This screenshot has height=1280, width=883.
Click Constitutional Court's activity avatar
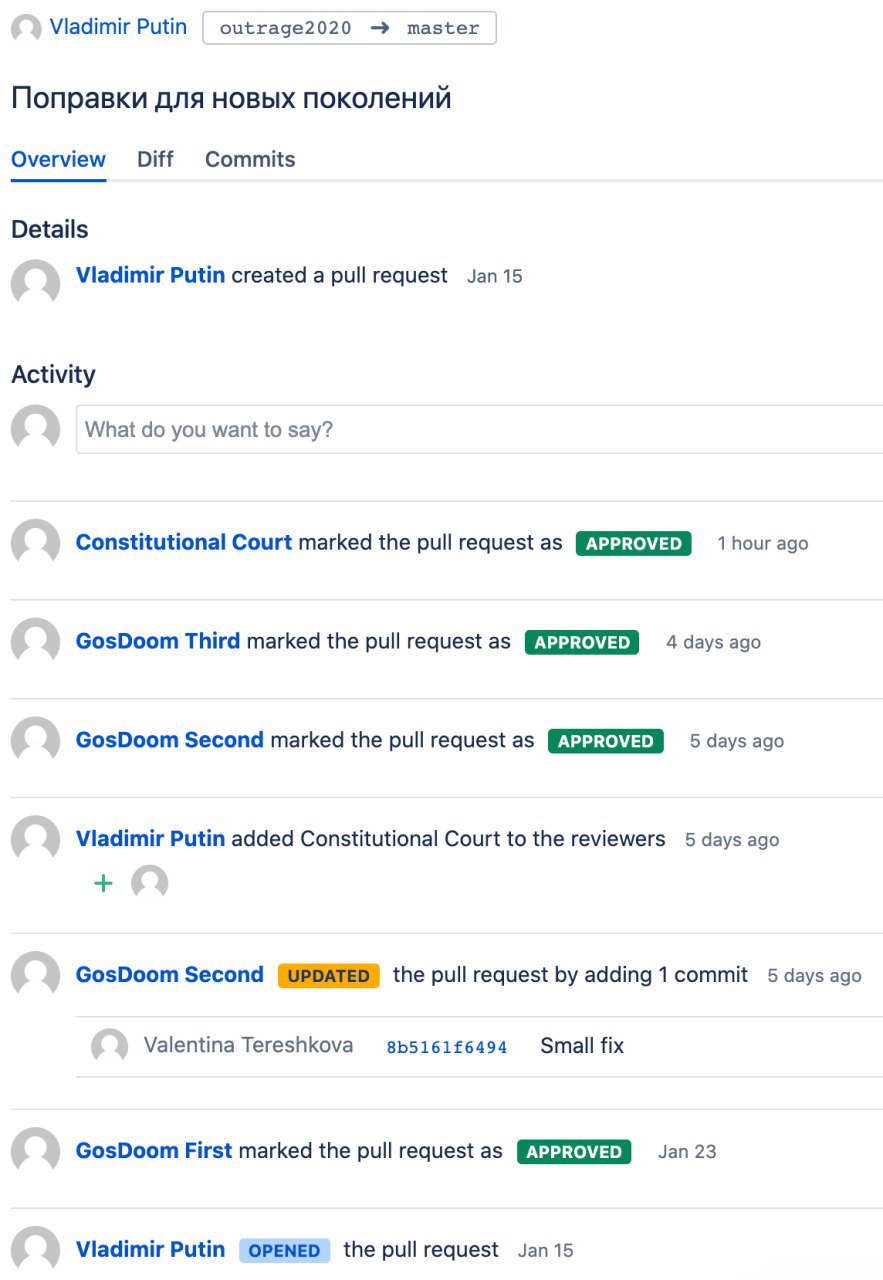click(x=35, y=543)
